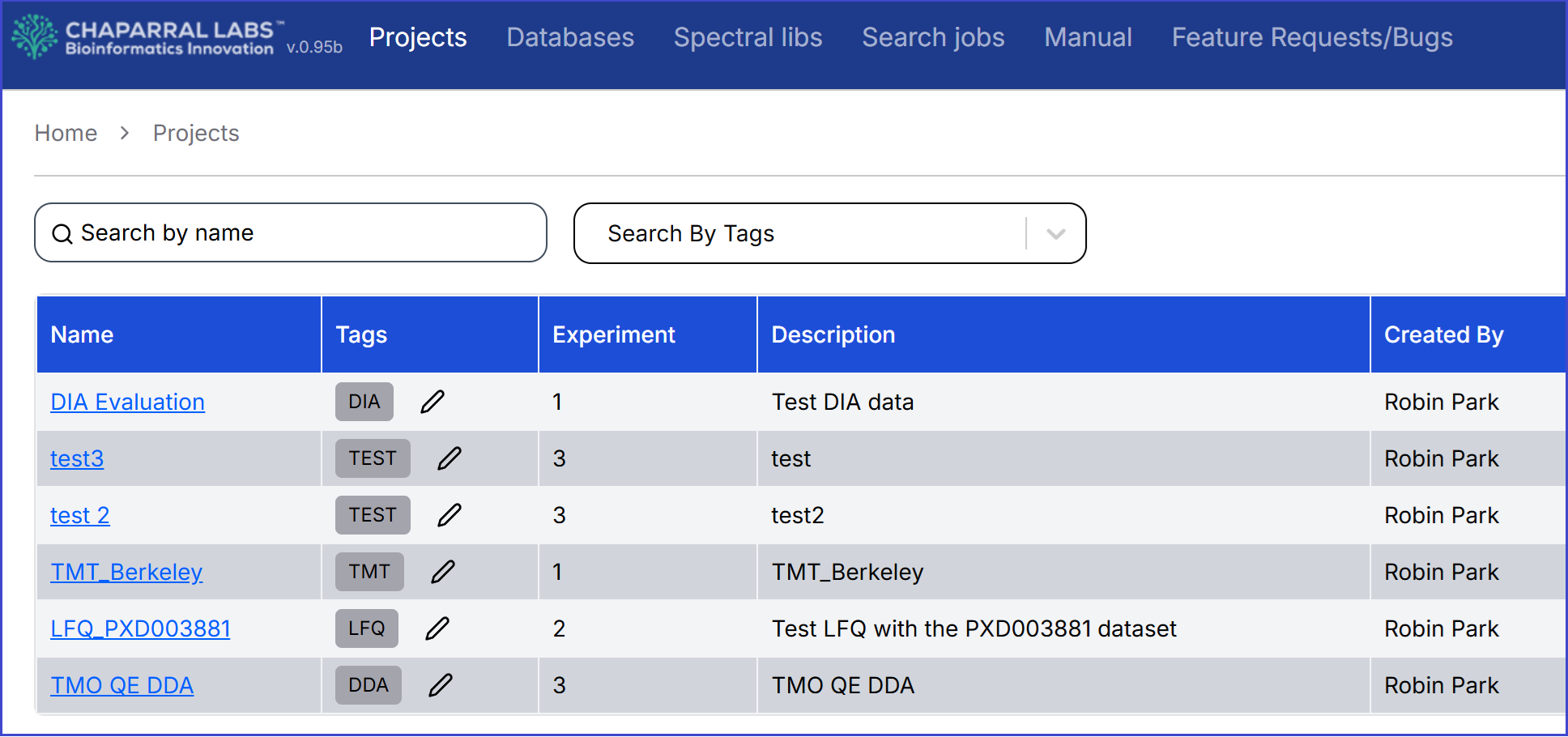Viewport: 1568px width, 737px height.
Task: Click the Name column header
Action: 82,334
